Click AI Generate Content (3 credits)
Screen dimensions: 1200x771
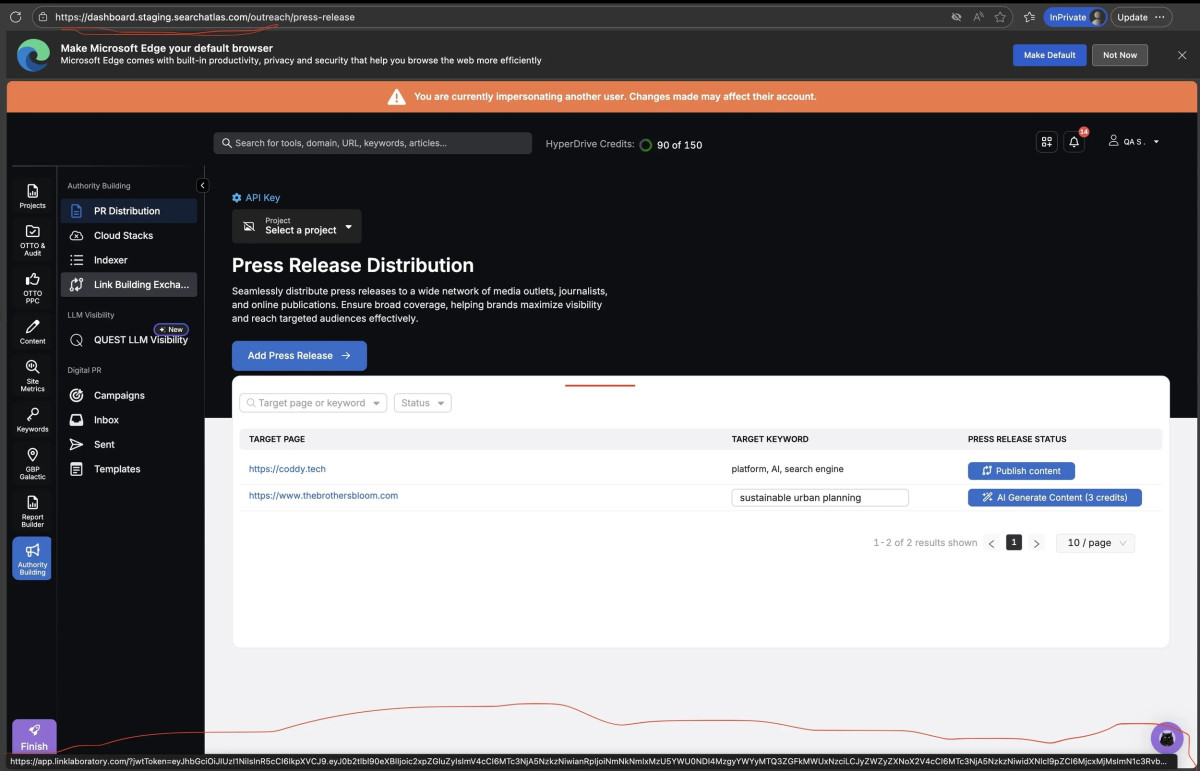point(1054,497)
